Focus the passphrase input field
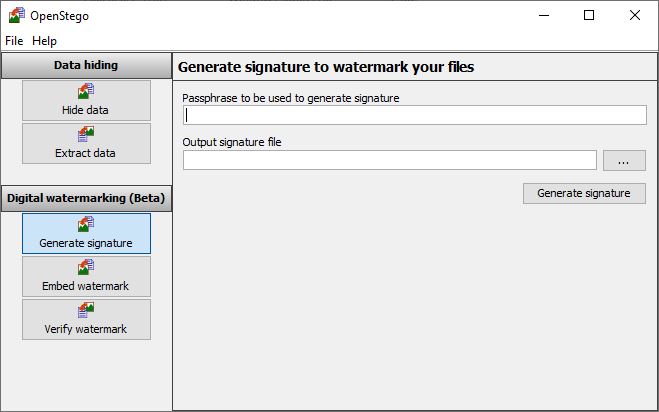Image resolution: width=659 pixels, height=412 pixels. (415, 115)
